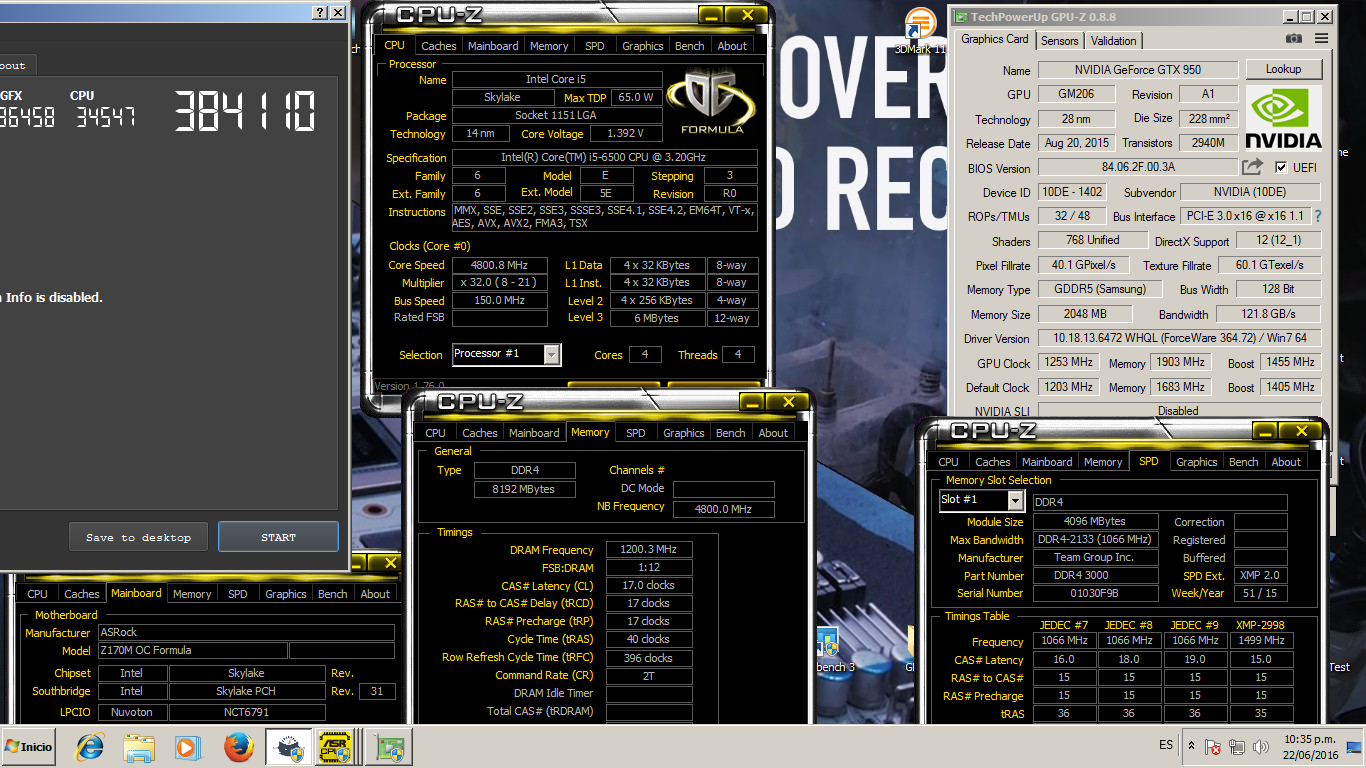1366x768 pixels.
Task: Click the BIOS share/export arrow icon
Action: tap(1252, 167)
